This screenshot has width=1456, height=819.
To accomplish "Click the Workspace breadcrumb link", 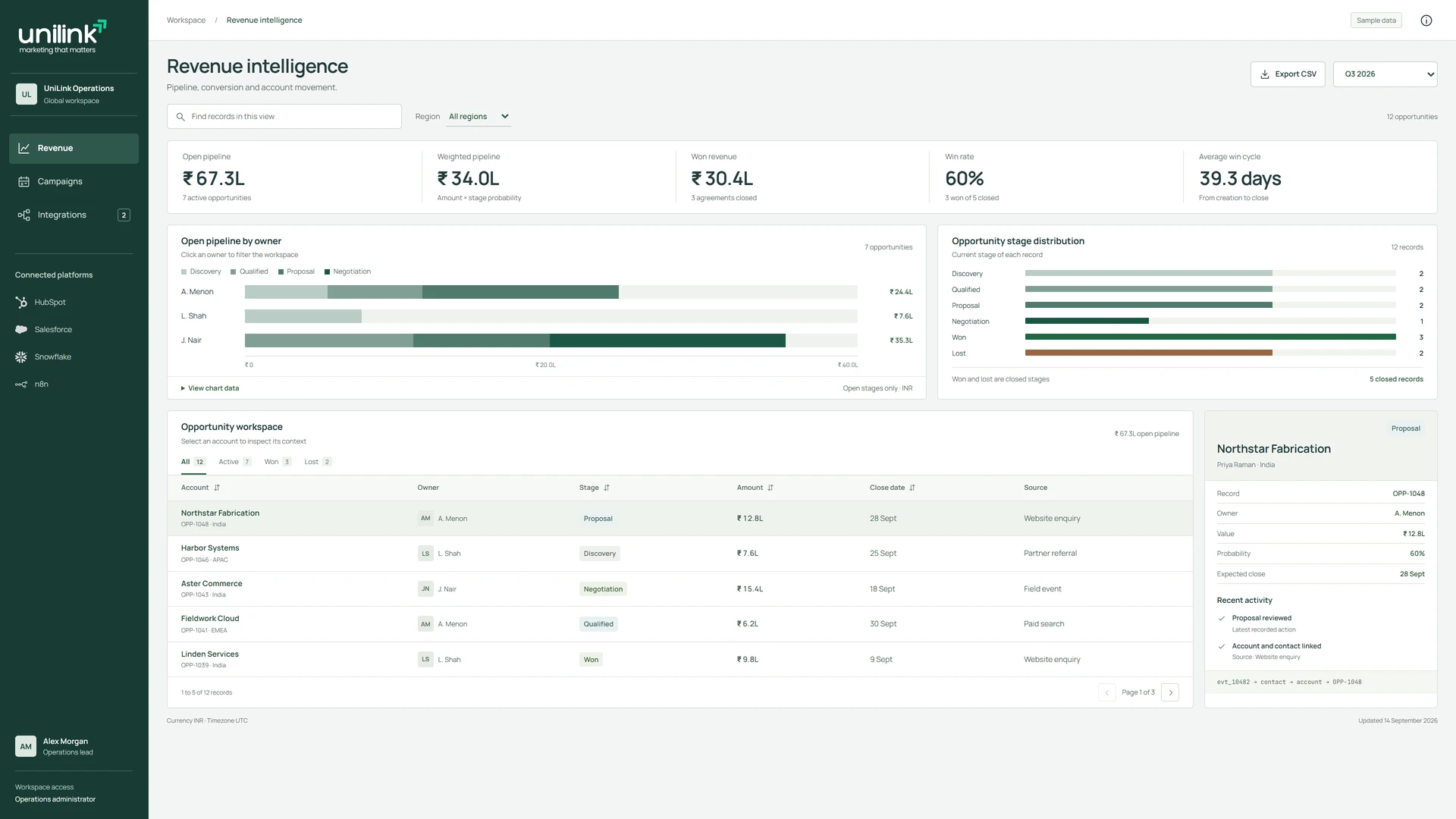I will coord(186,20).
